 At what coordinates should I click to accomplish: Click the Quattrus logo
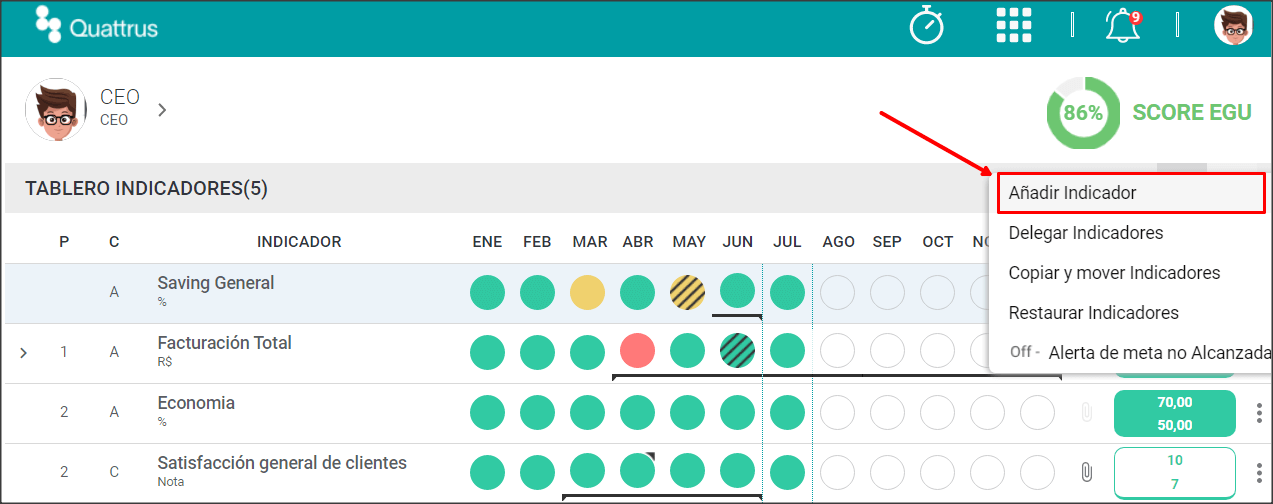[97, 25]
